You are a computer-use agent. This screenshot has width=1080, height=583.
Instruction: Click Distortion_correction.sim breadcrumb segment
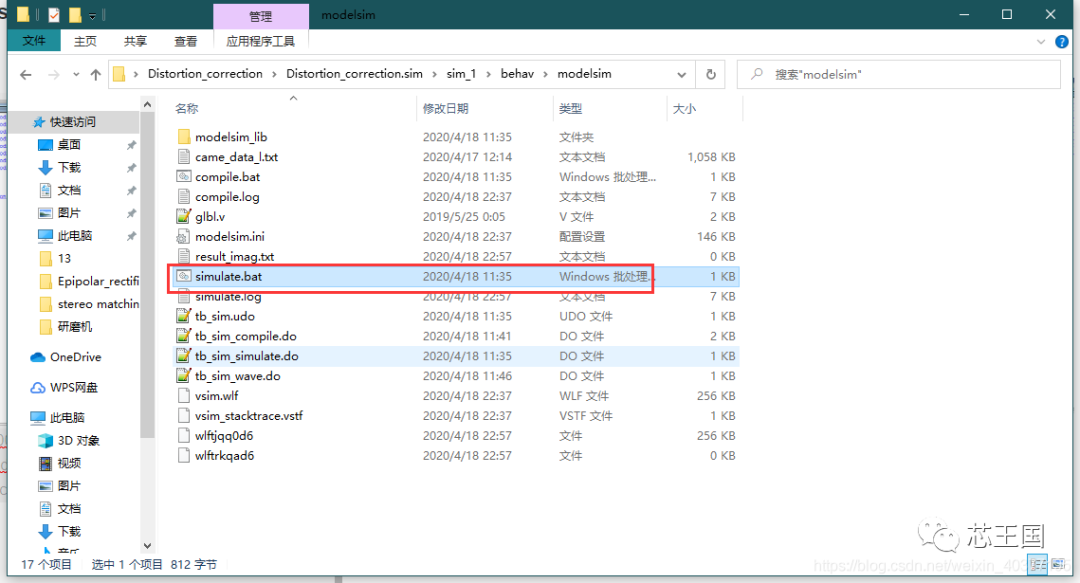(x=354, y=74)
